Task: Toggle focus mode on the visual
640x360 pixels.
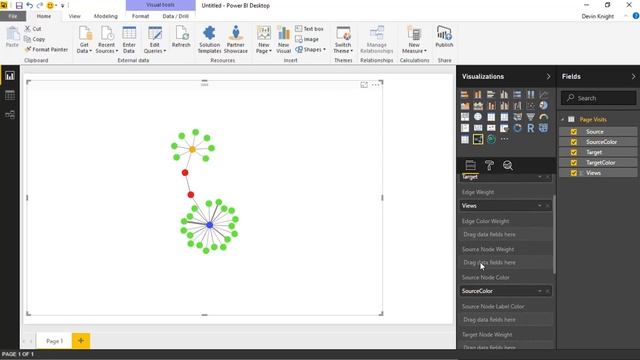Action: click(364, 85)
